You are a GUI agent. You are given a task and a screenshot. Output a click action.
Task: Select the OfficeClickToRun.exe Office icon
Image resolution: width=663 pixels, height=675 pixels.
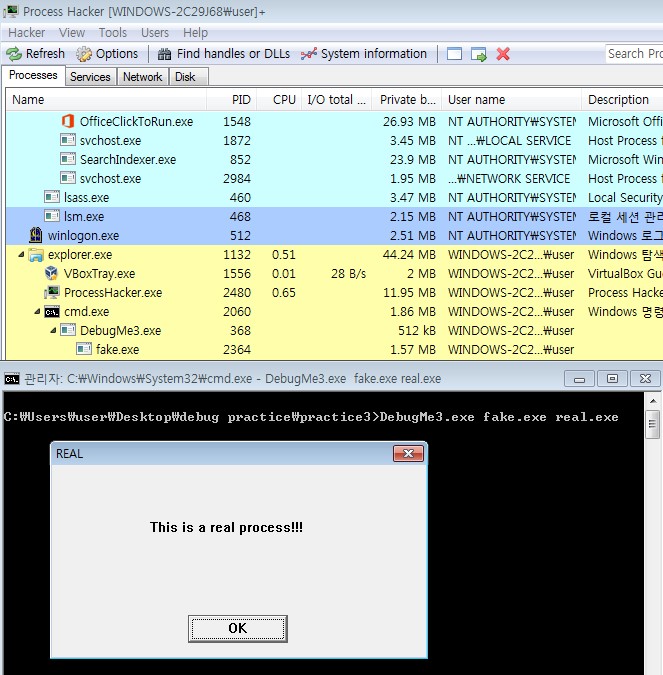coord(68,121)
